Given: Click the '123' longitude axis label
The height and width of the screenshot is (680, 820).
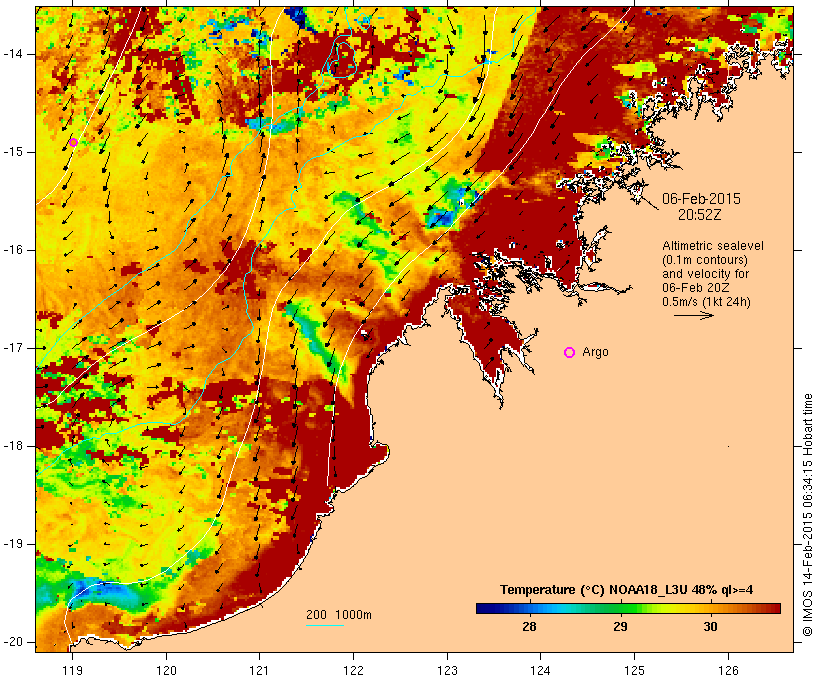Looking at the screenshot, I should click(x=447, y=670).
